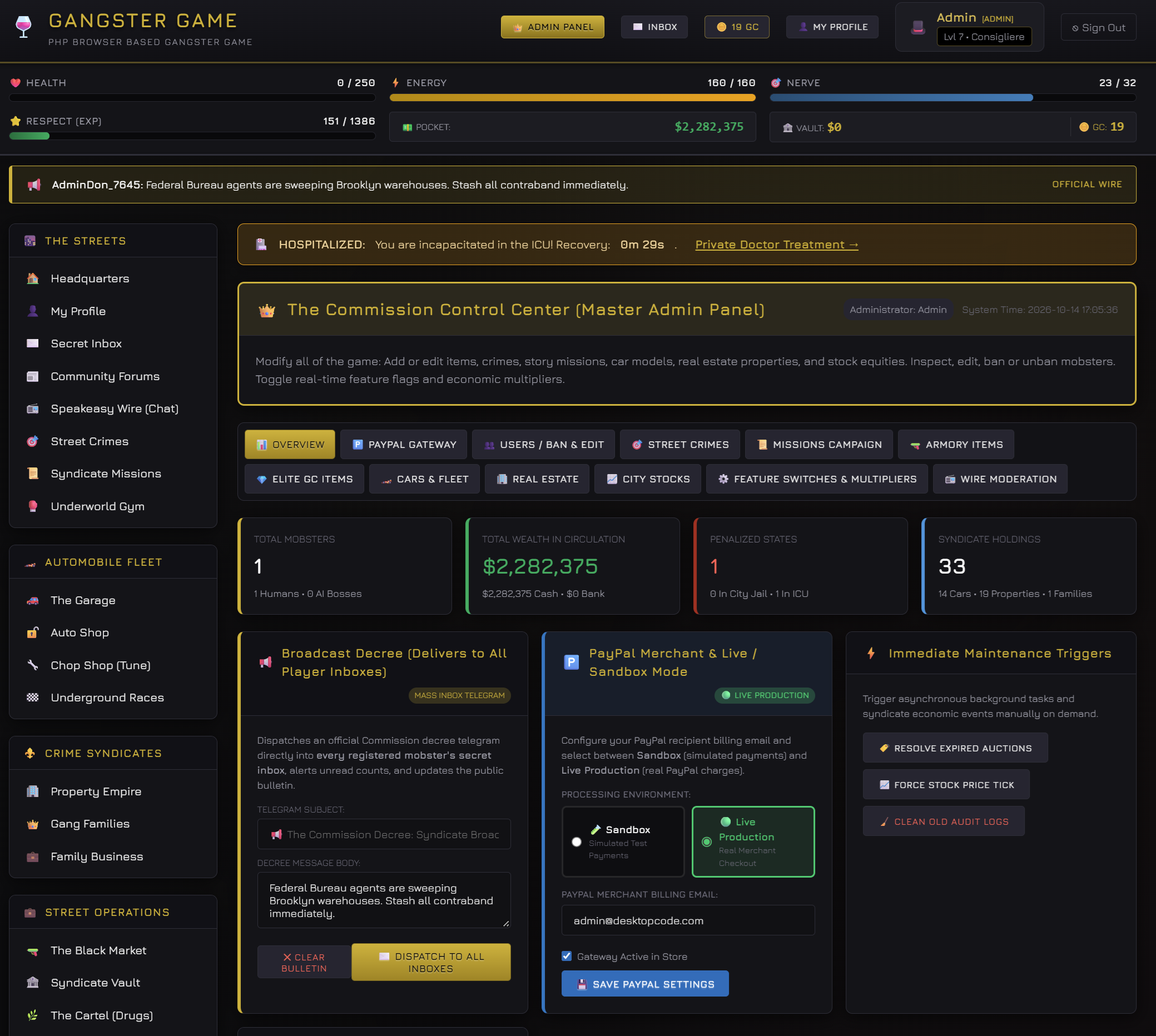
Task: Click the Street Crimes target icon in sidebar
Action: tap(32, 441)
